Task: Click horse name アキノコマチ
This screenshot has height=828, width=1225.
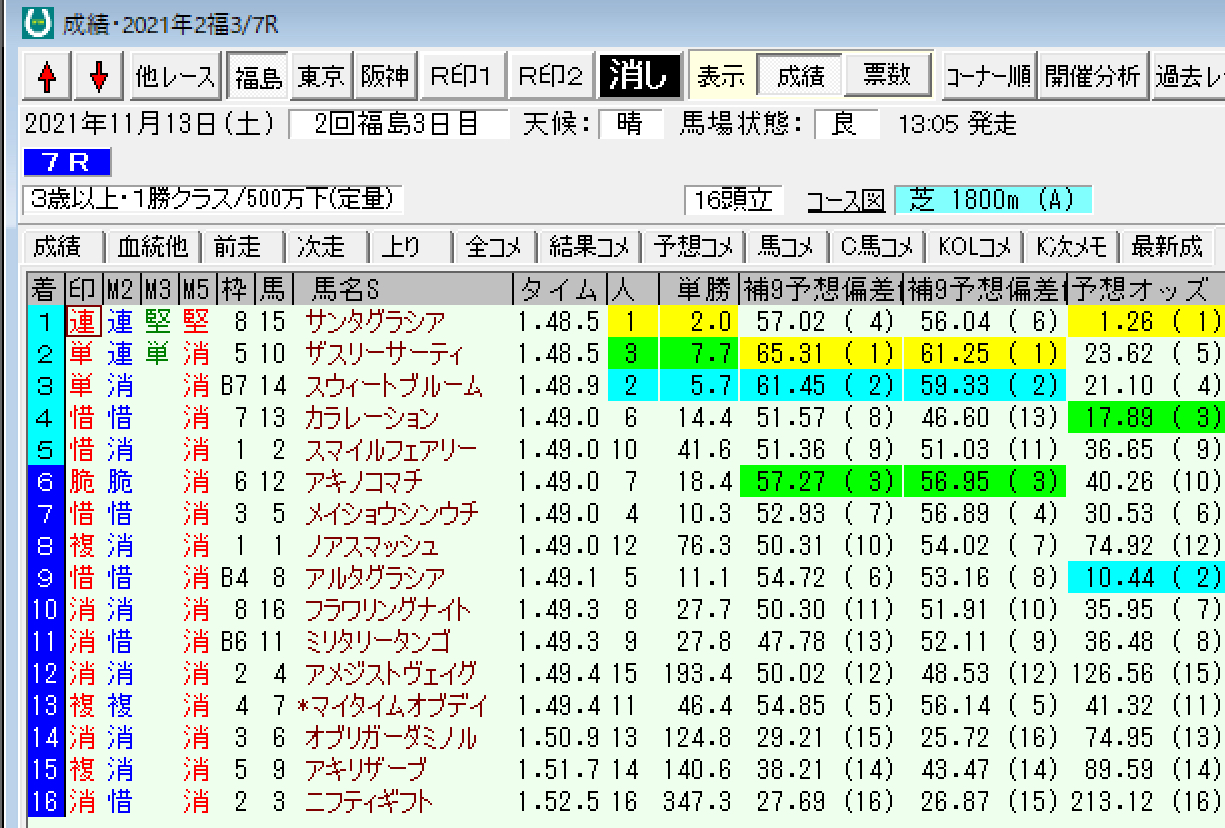Action: tap(363, 482)
